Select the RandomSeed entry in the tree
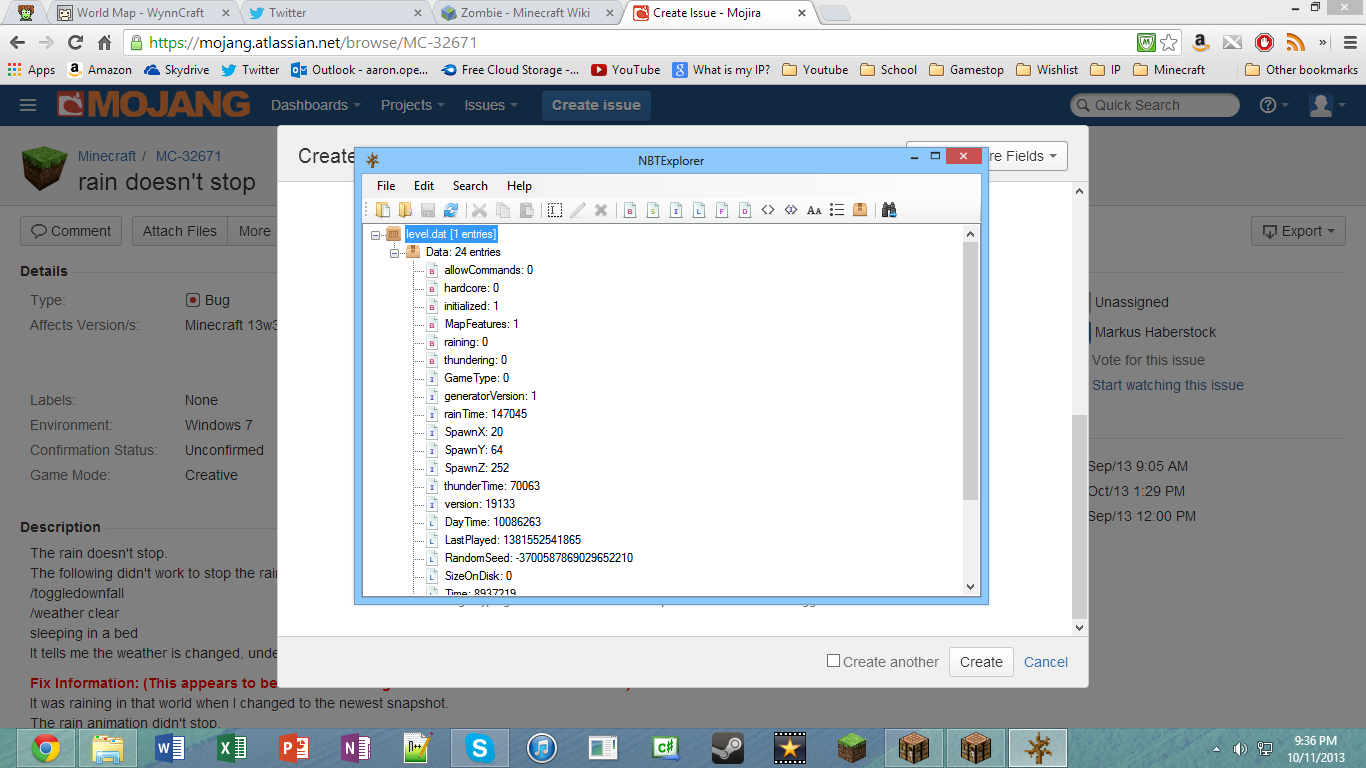This screenshot has width=1366, height=768. [539, 558]
